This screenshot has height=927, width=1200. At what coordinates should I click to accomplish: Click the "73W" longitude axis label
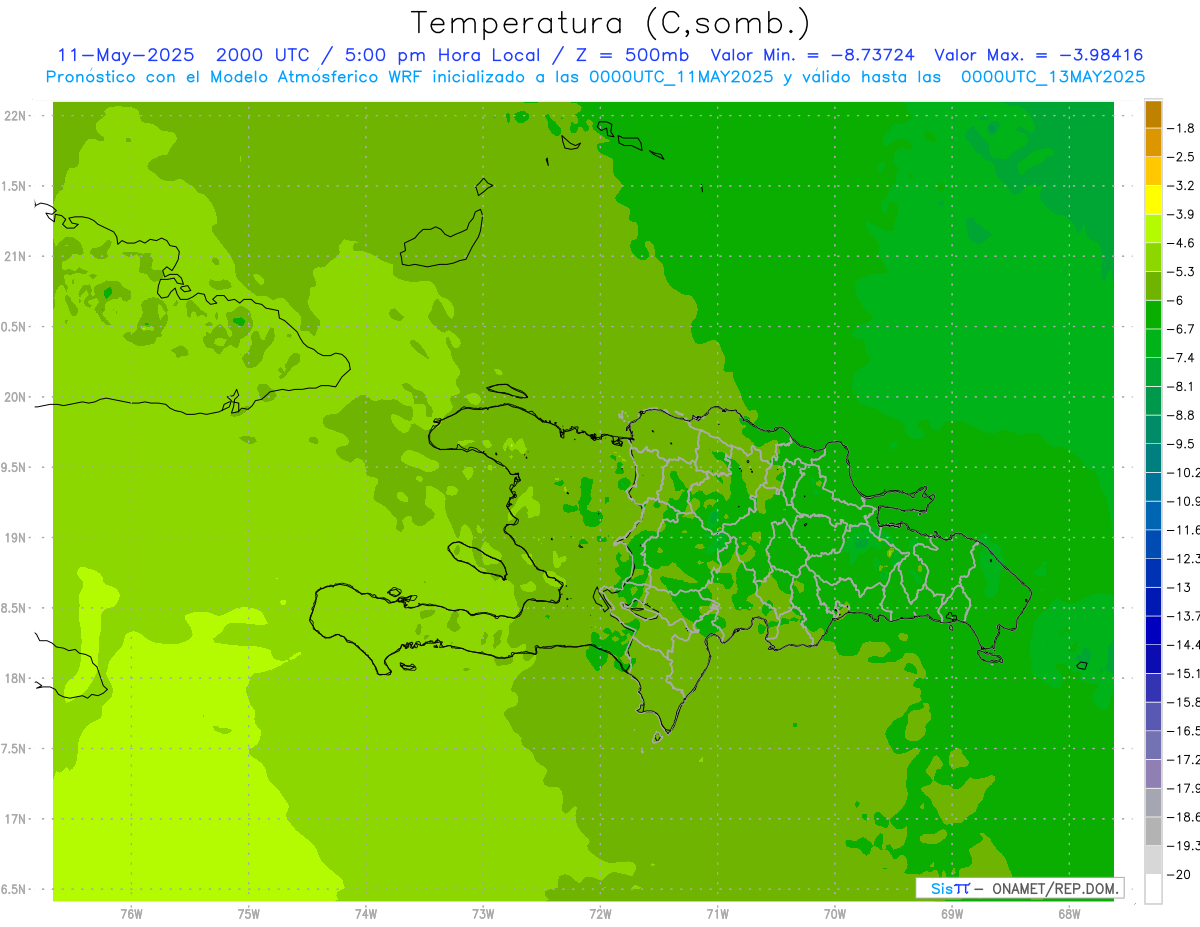pos(483,914)
